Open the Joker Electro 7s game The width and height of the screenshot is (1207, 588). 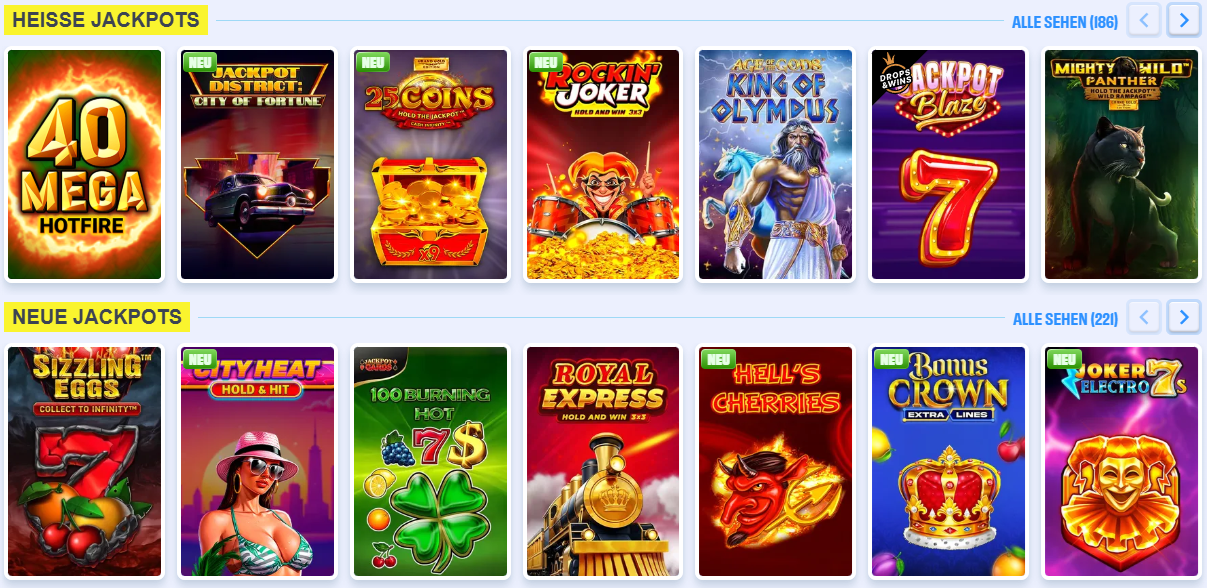[x=1121, y=462]
